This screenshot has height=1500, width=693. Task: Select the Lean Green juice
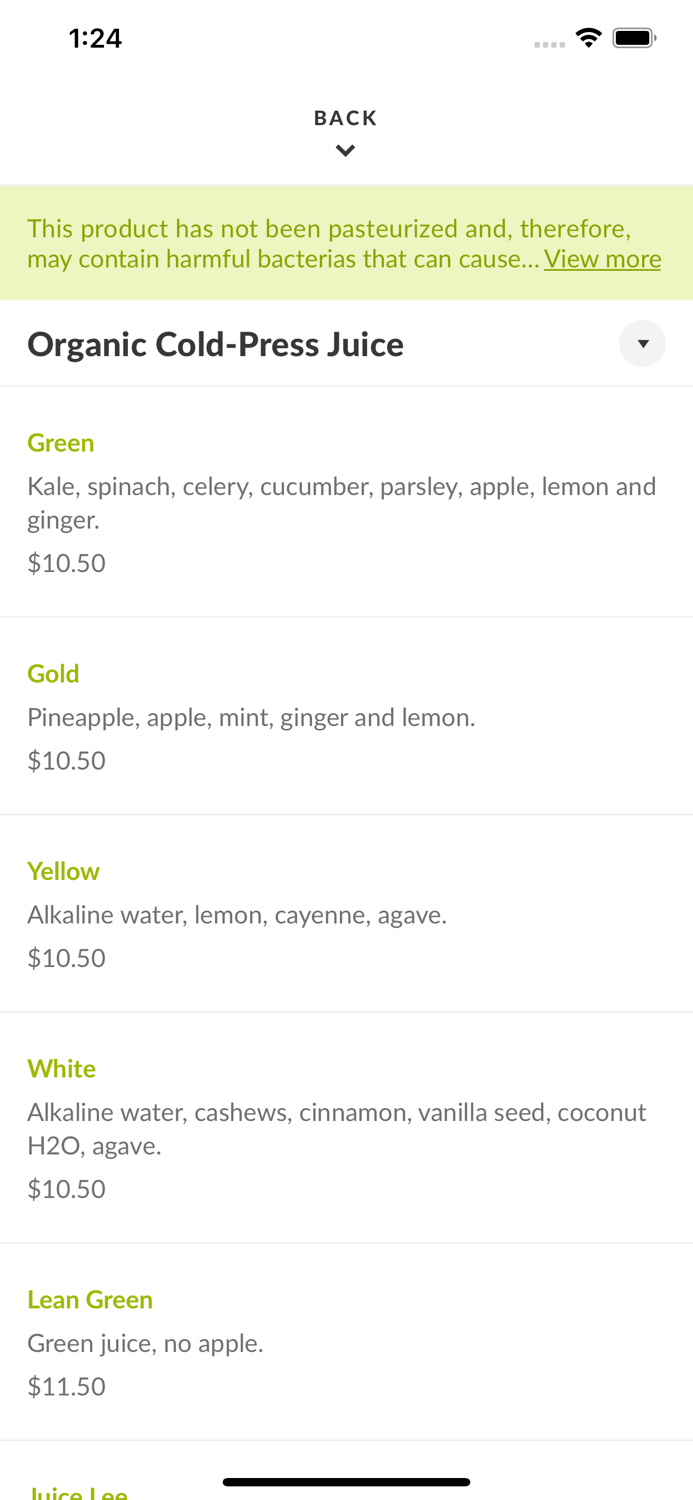pyautogui.click(x=90, y=1299)
